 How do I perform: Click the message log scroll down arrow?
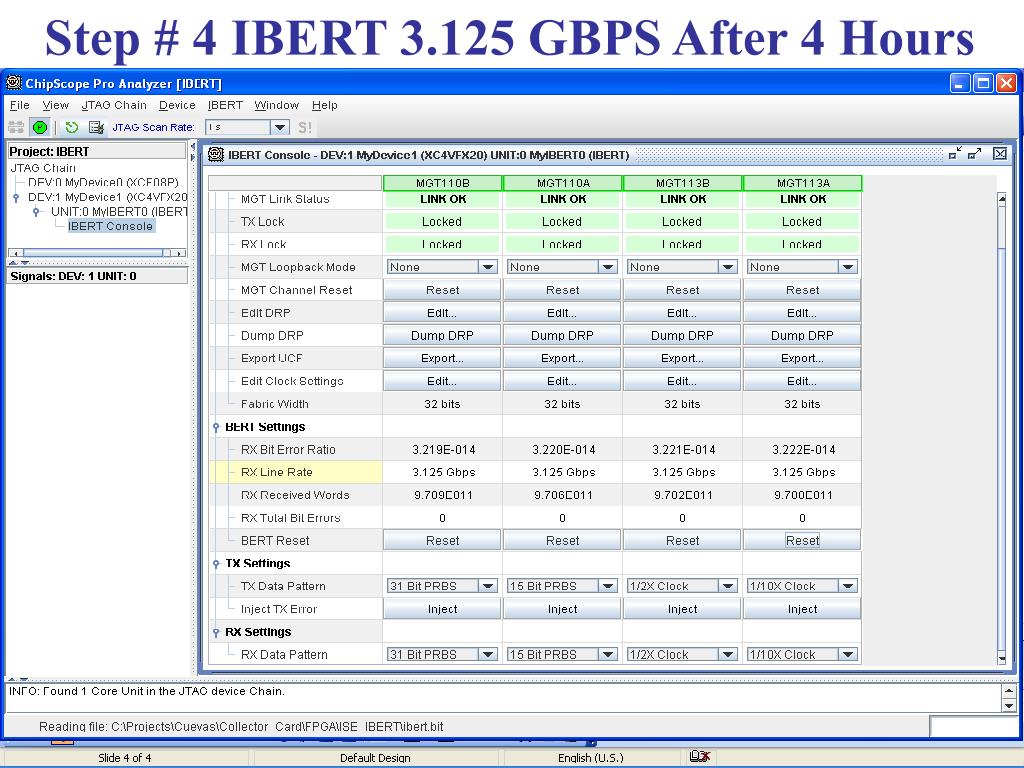coord(1009,705)
